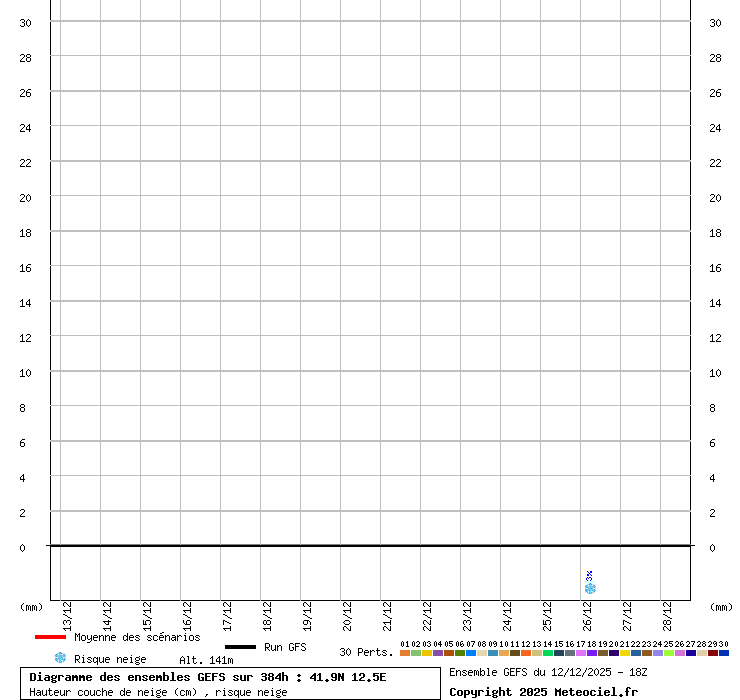Click the 3% snow risk label
Screen dimensions: 740x700
[x=590, y=576]
